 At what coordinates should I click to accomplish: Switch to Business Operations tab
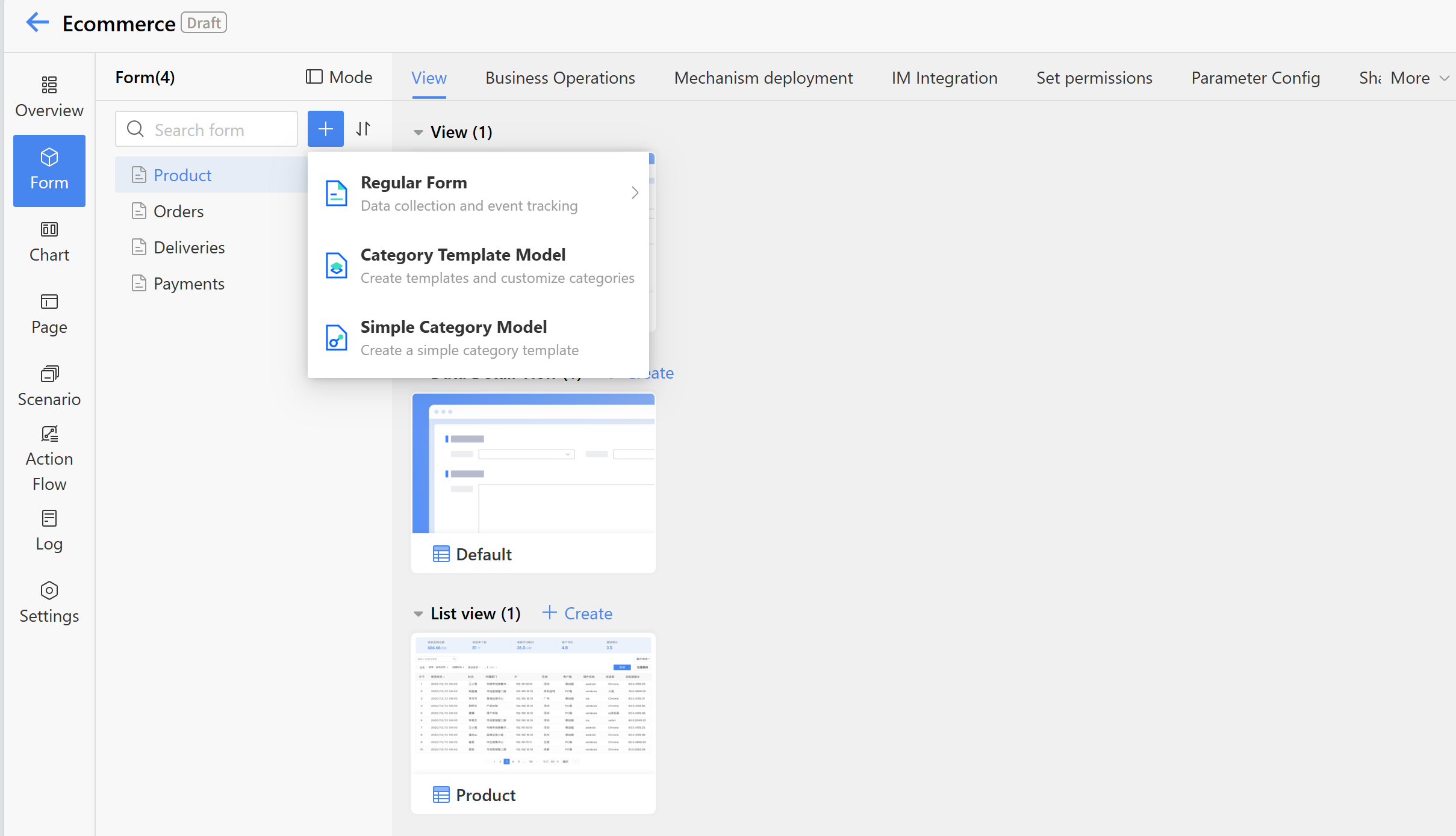coord(559,78)
